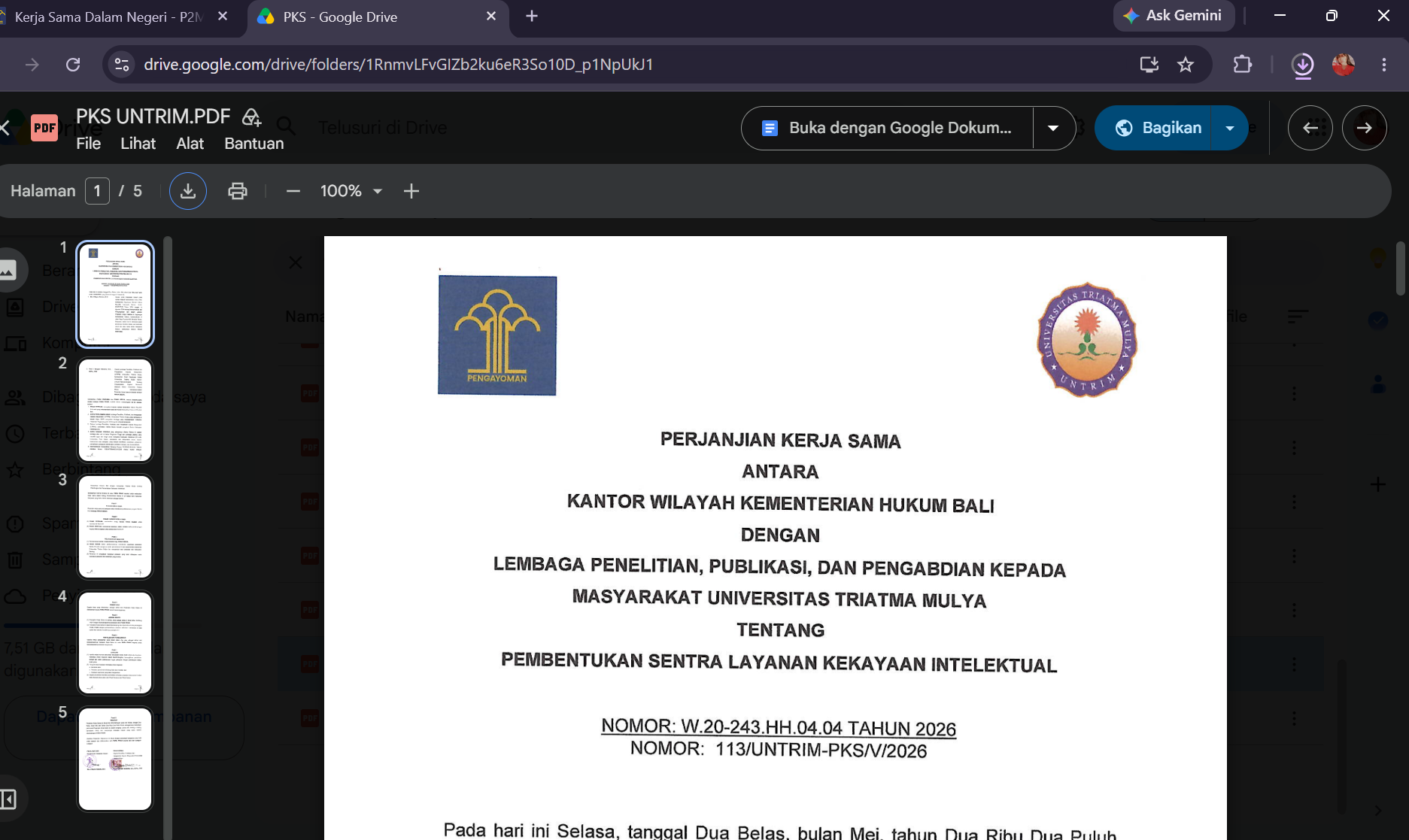1409x840 pixels.
Task: Click the PKS UNTRIM.PDF file title
Action: (x=153, y=117)
